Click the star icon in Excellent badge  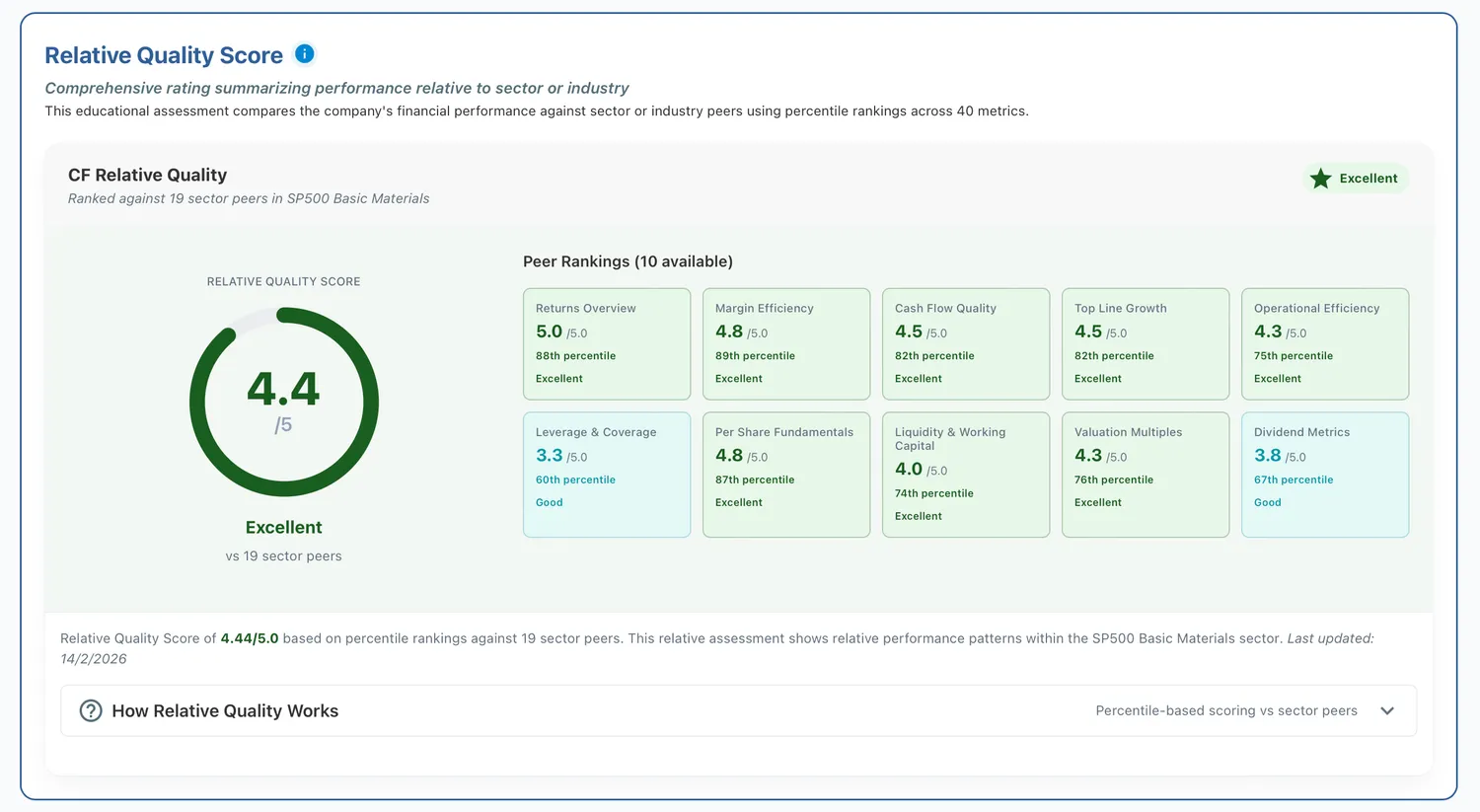[x=1320, y=179]
